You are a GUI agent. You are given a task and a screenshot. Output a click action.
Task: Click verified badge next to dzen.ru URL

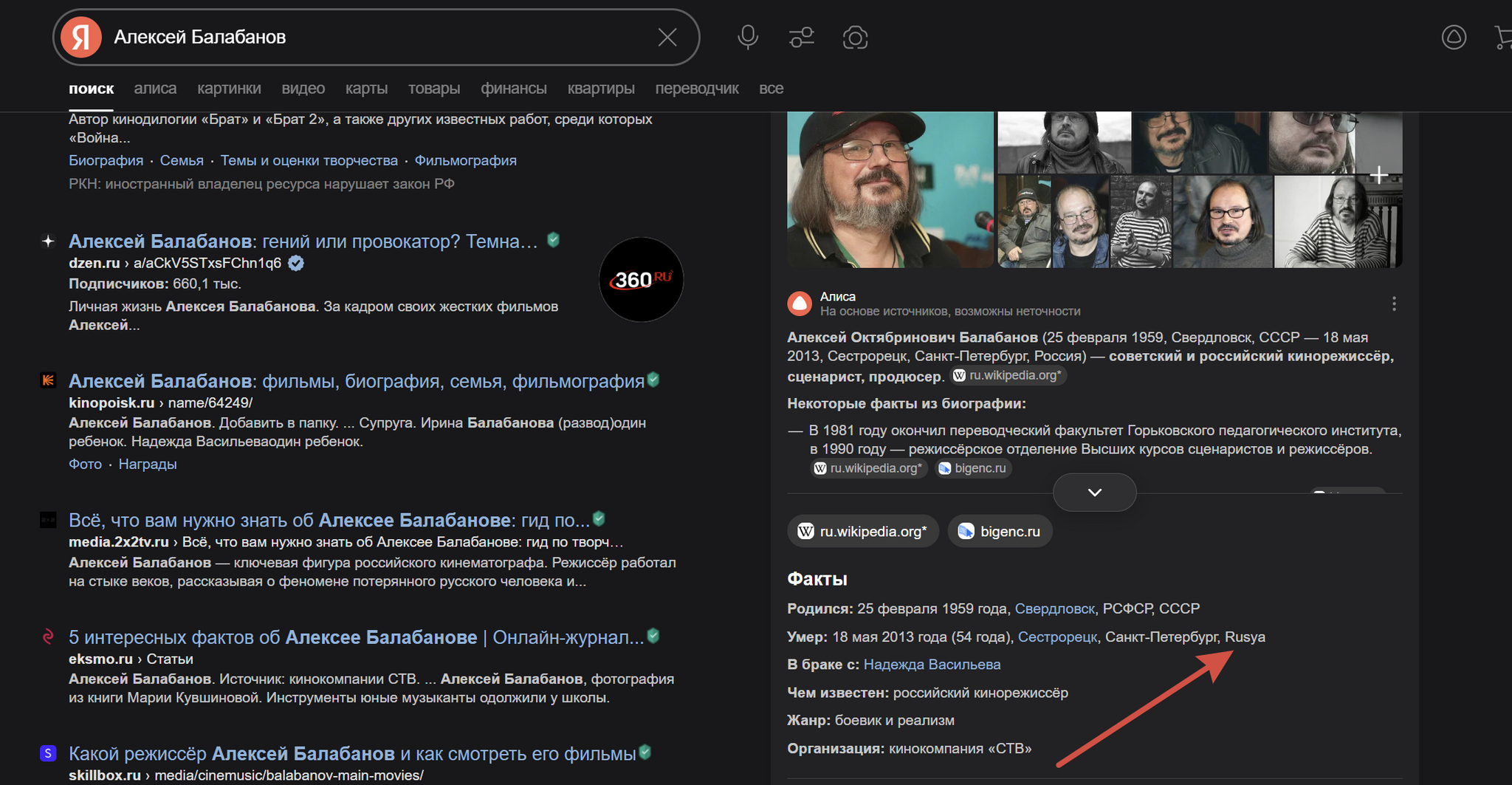(x=296, y=263)
